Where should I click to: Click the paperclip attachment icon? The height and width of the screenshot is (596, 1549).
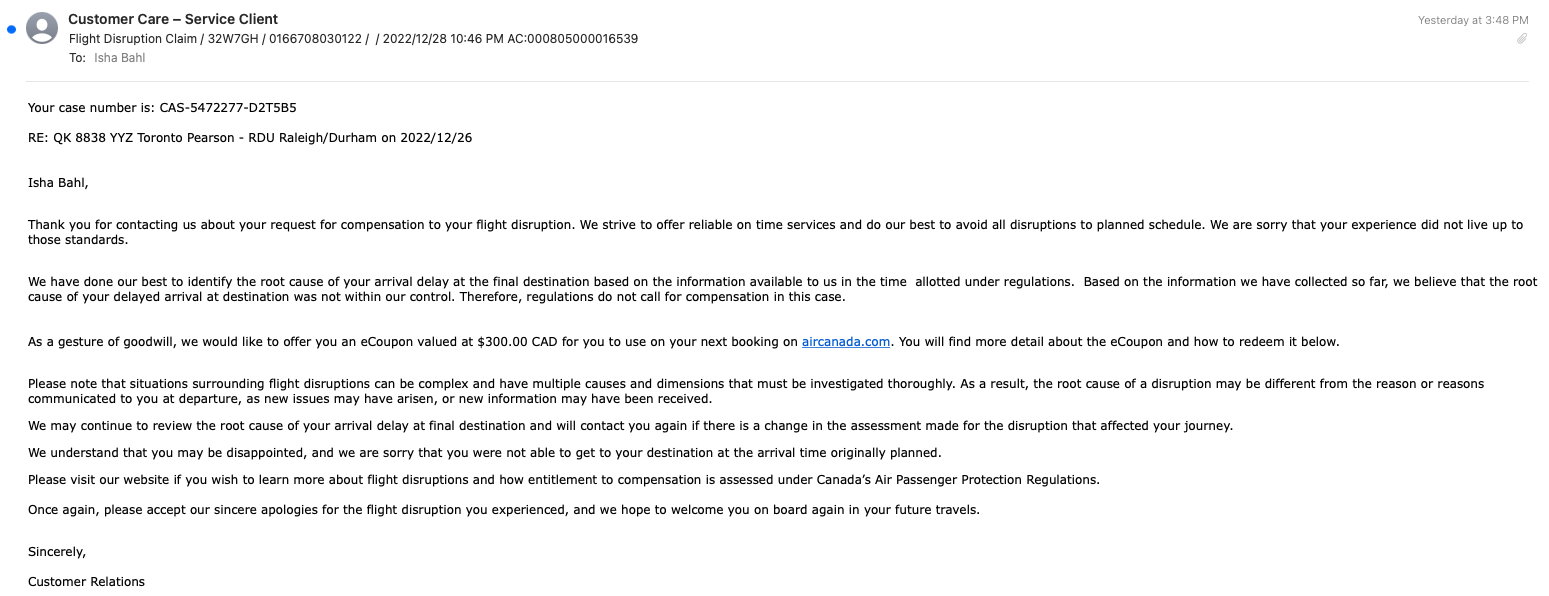coord(1523,38)
